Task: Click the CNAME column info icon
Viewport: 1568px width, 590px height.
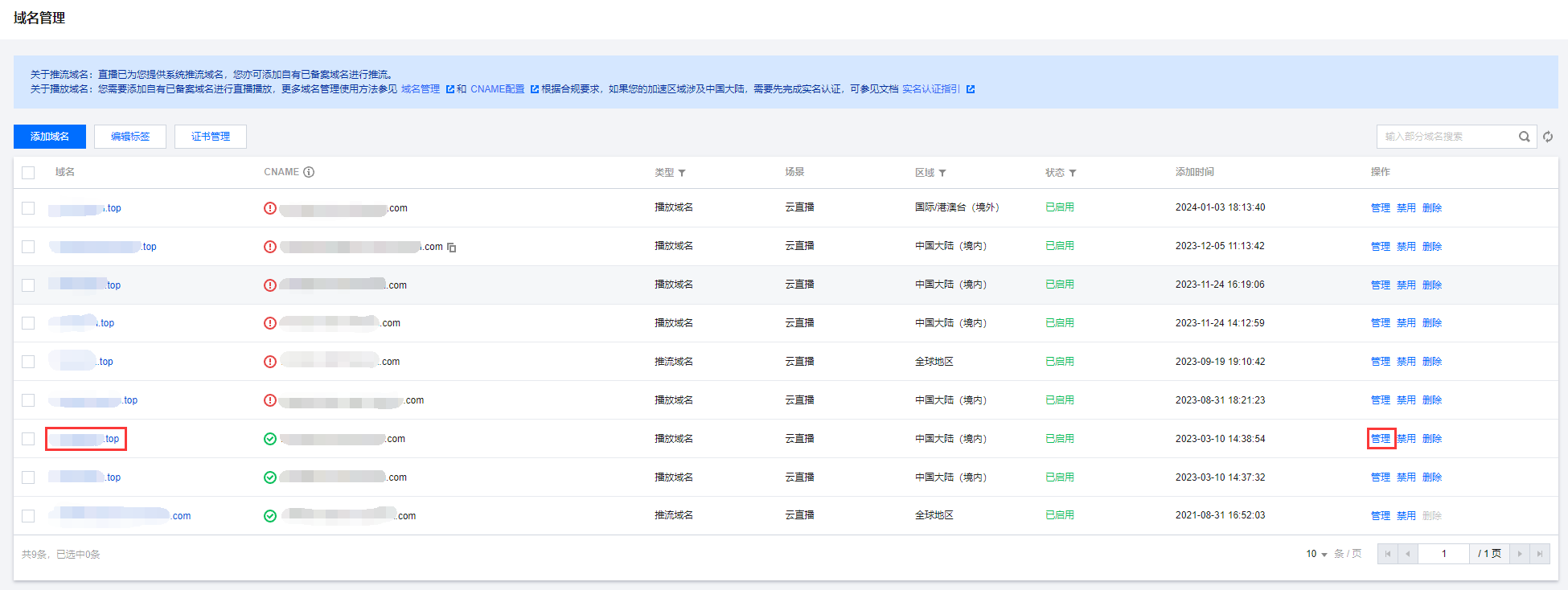Action: (x=309, y=172)
